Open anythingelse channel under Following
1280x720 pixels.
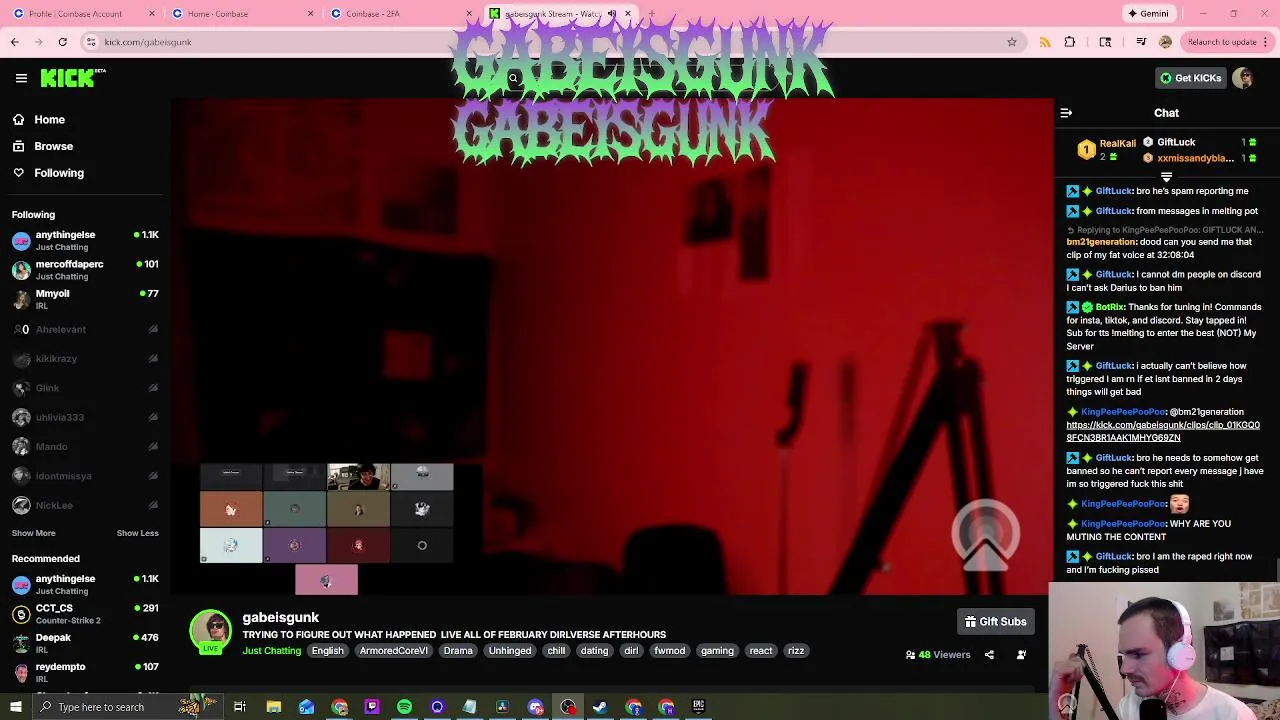85,241
